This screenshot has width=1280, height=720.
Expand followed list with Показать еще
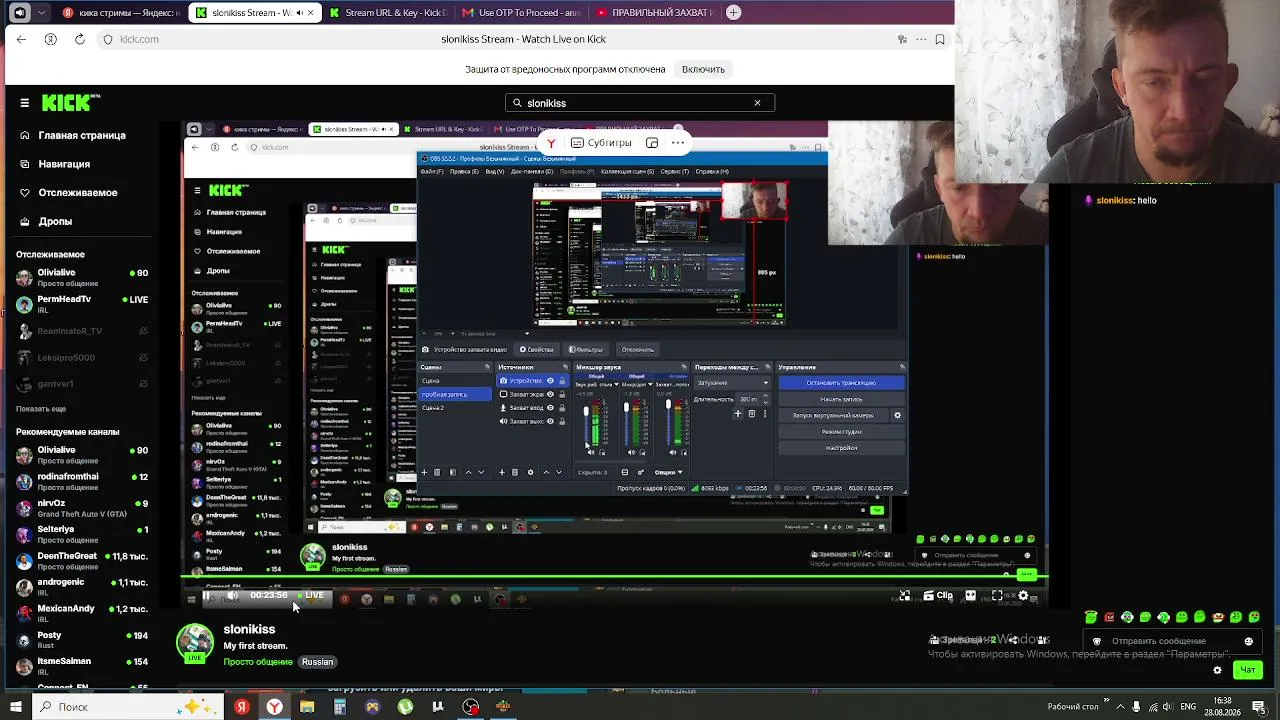click(41, 409)
